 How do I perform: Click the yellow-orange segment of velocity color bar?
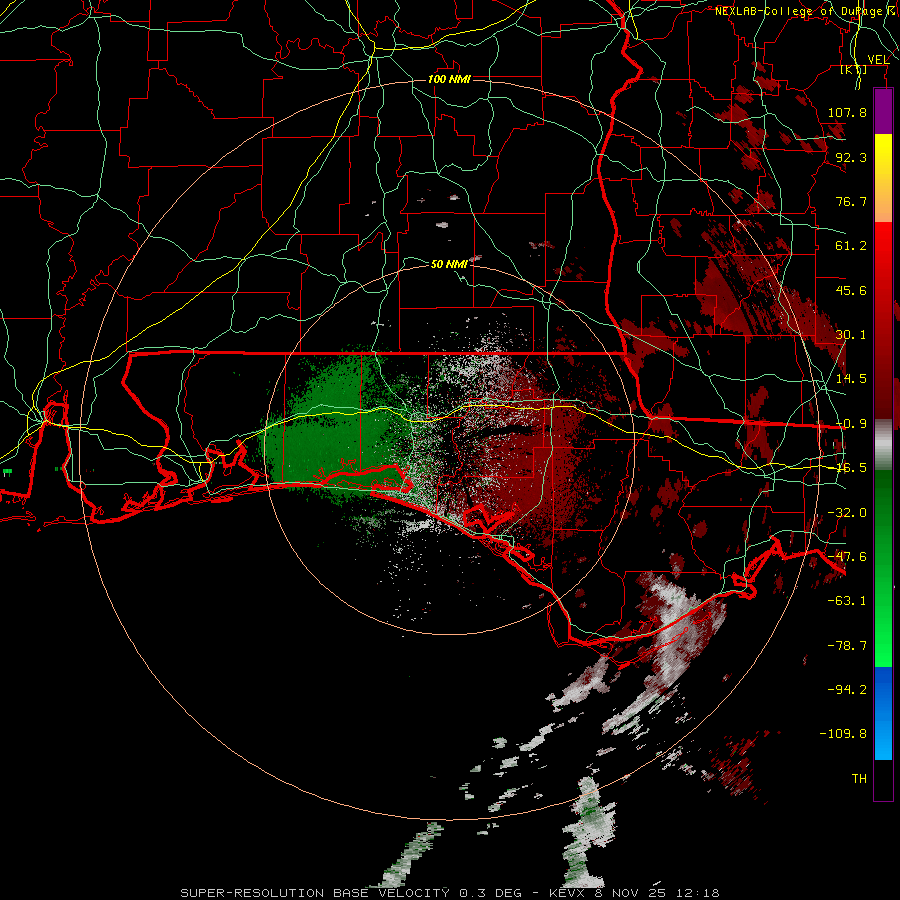click(883, 178)
